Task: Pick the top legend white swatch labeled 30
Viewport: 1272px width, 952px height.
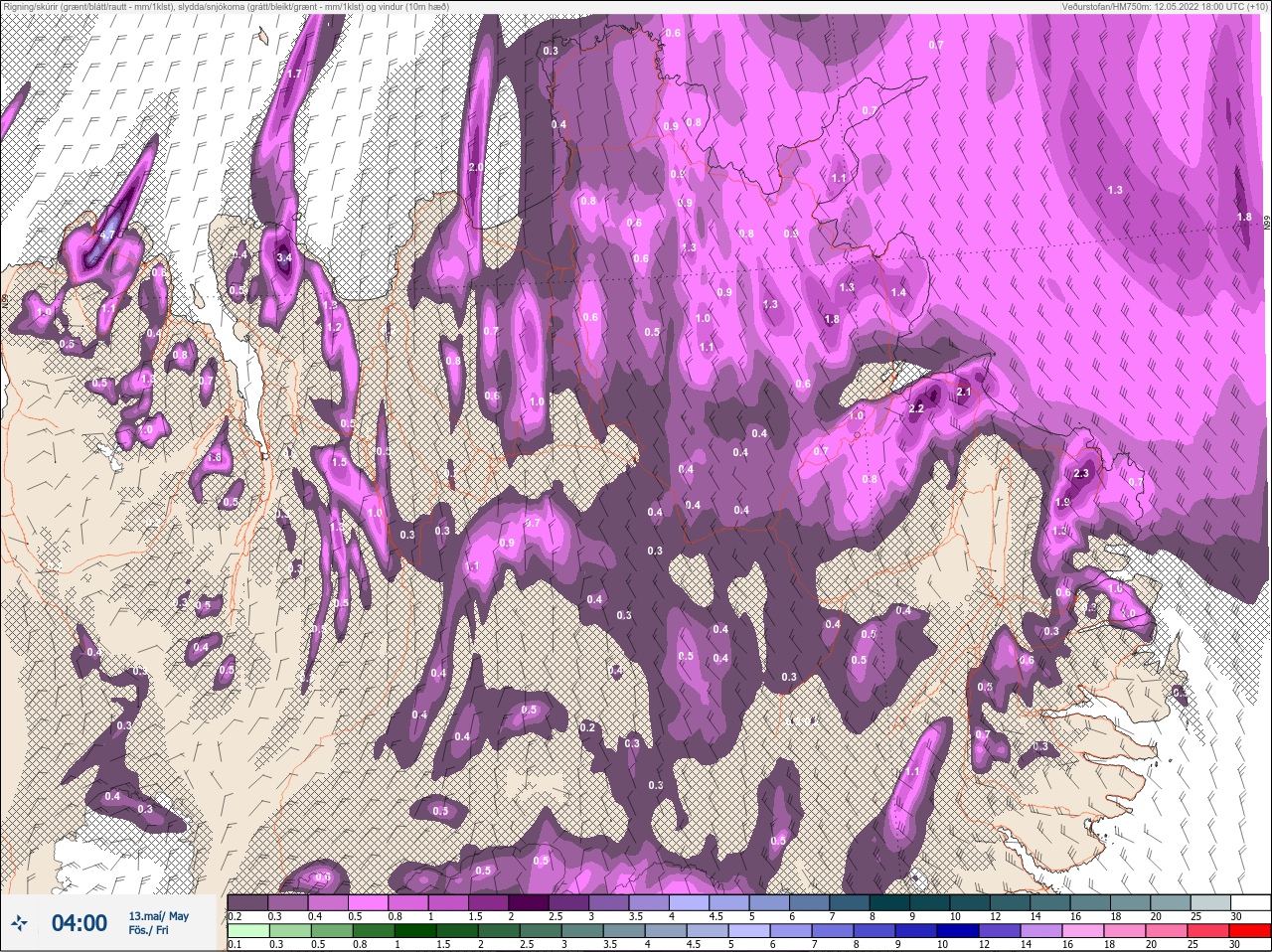Action: [x=1250, y=902]
